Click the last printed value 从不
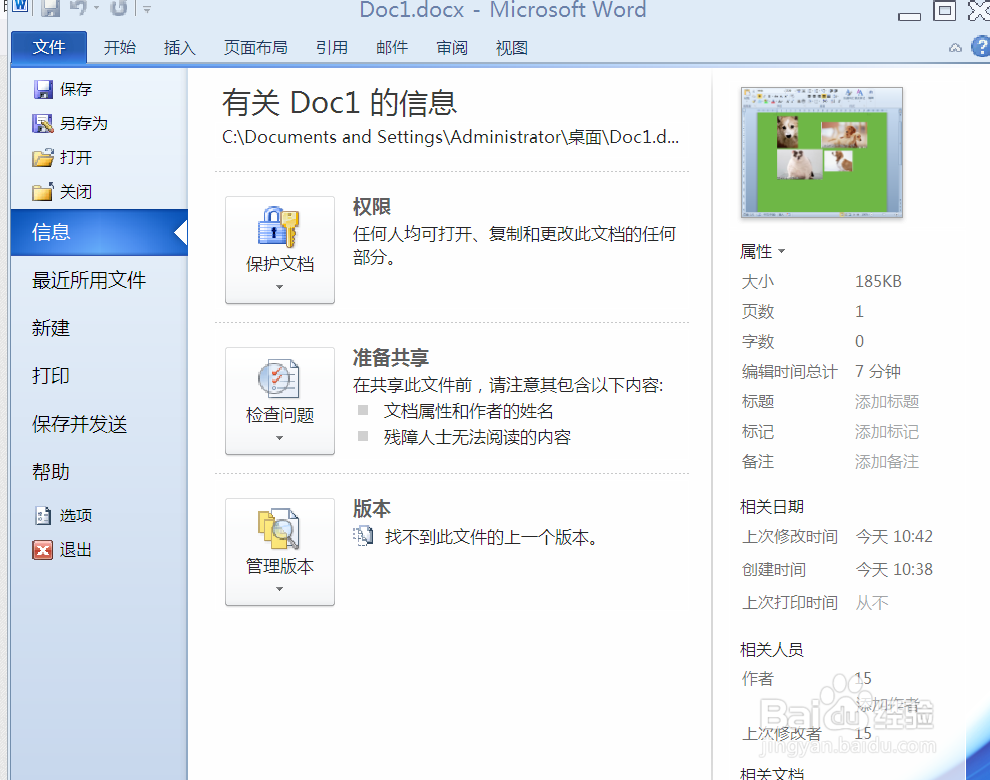Image resolution: width=990 pixels, height=780 pixels. coord(872,603)
